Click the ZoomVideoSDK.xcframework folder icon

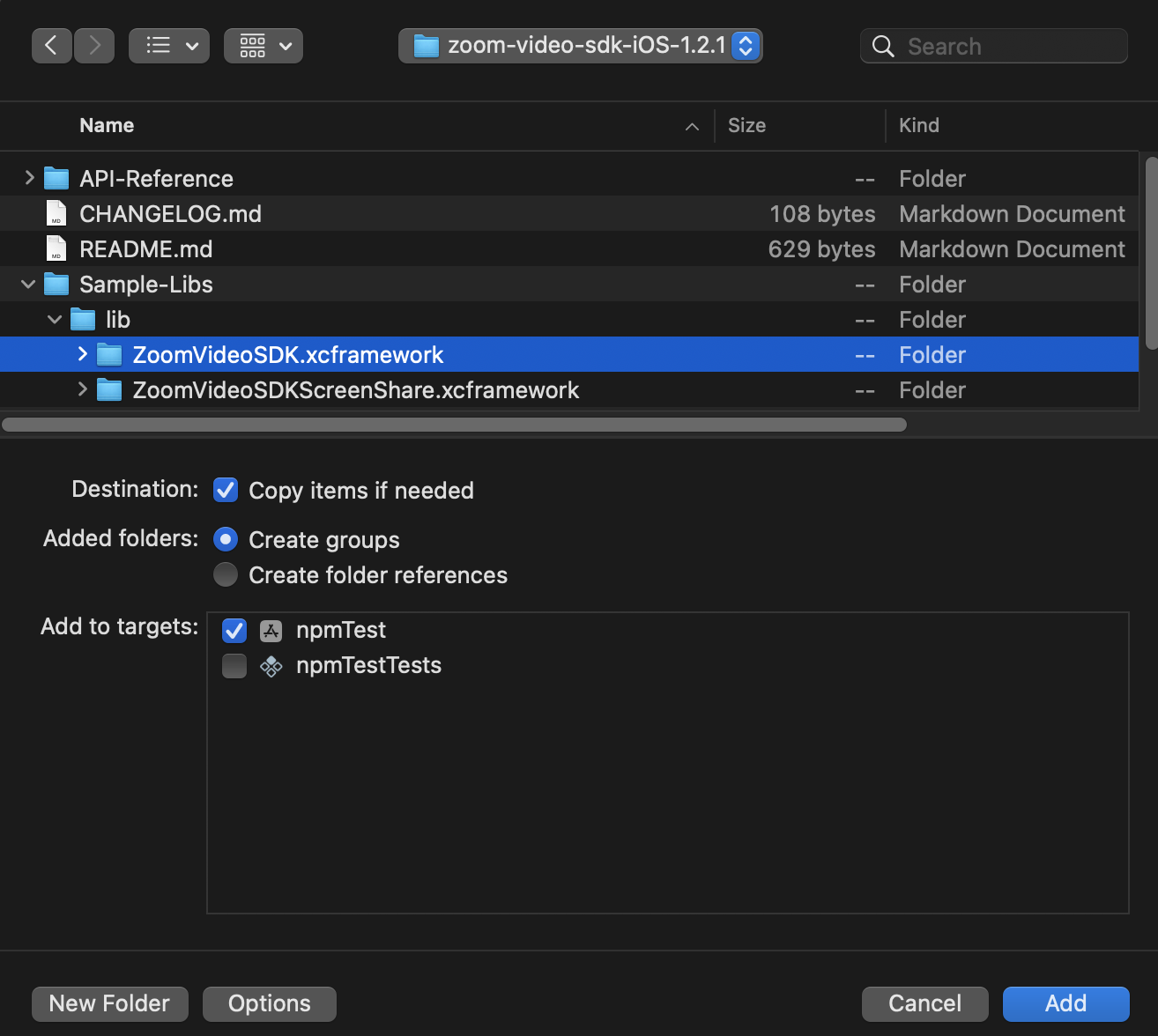point(109,354)
